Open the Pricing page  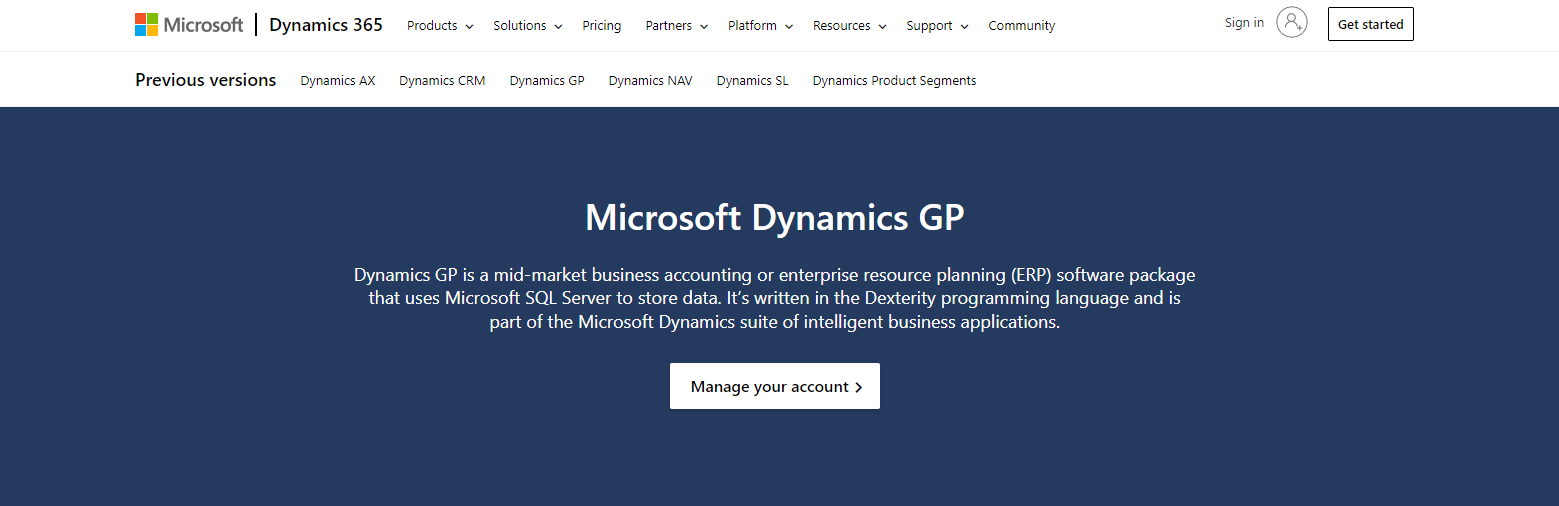click(602, 26)
